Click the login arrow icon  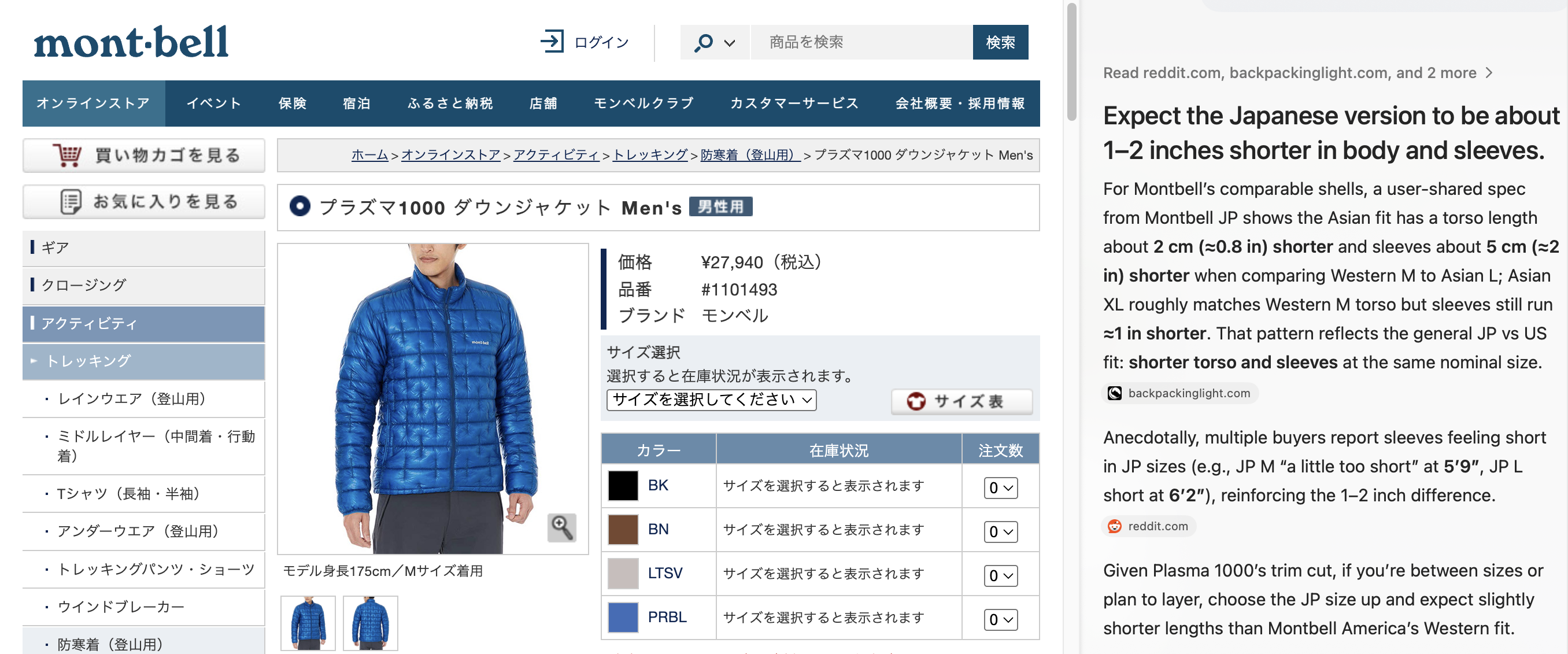[552, 42]
